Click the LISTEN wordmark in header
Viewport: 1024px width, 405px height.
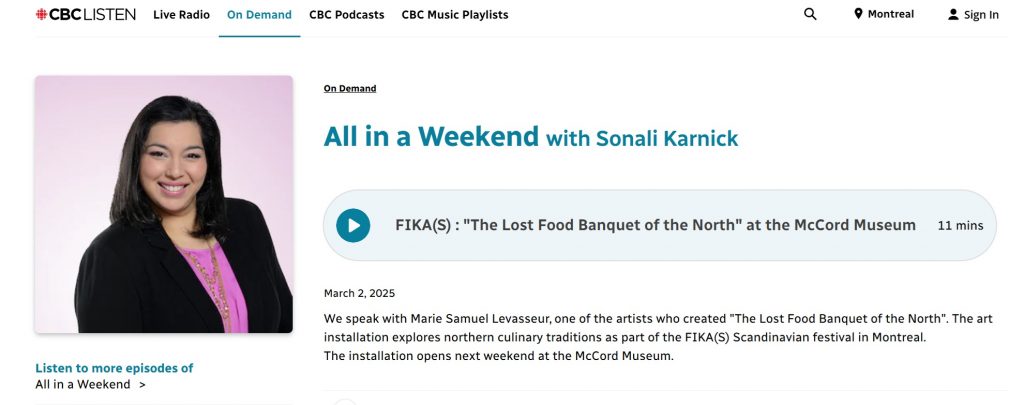point(103,15)
